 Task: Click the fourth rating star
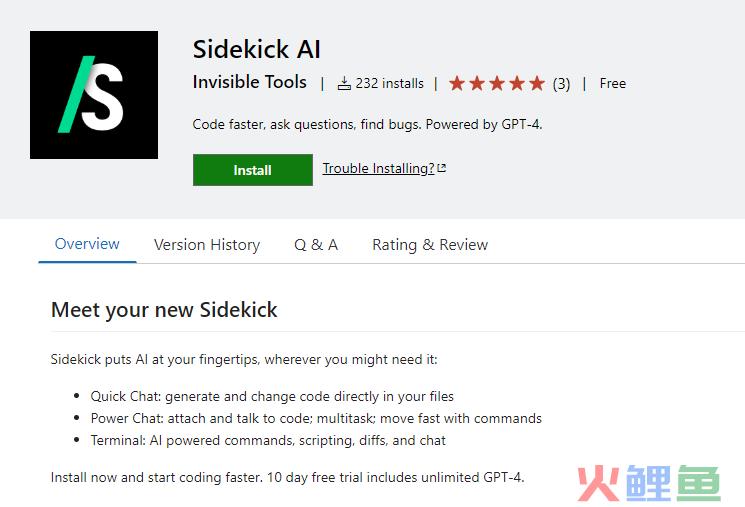517,83
